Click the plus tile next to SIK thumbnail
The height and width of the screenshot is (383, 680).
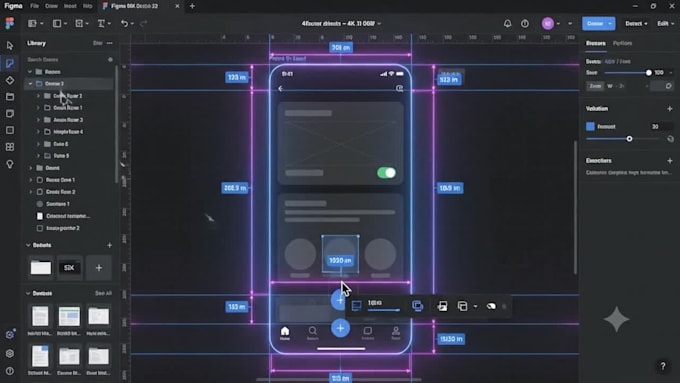[x=99, y=268]
